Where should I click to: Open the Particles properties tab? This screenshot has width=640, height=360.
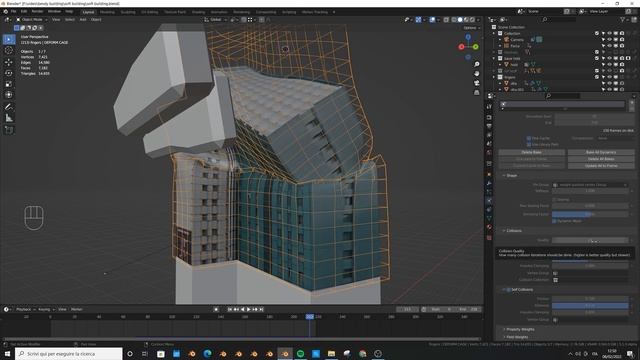[489, 192]
